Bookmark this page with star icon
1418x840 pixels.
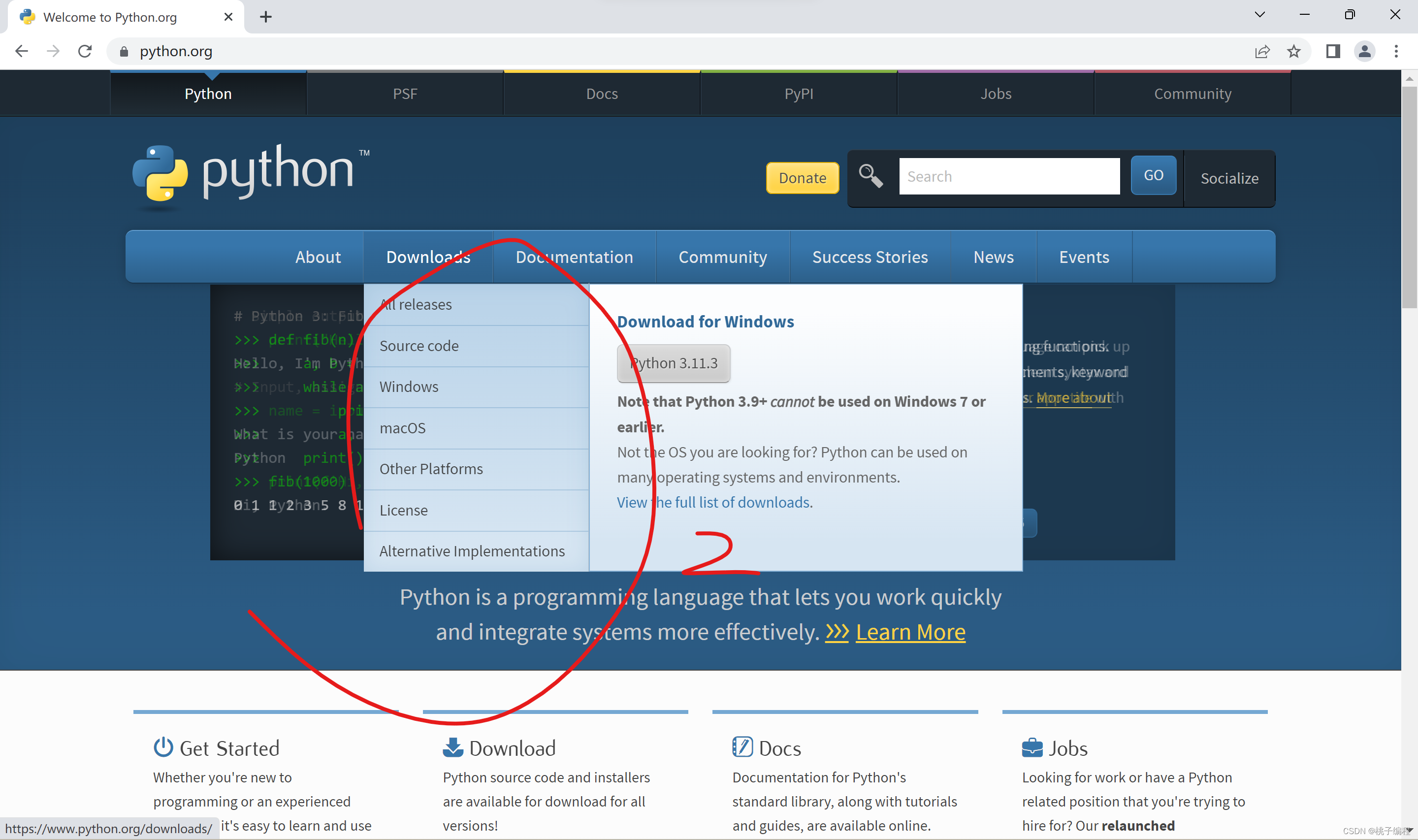pyautogui.click(x=1293, y=52)
